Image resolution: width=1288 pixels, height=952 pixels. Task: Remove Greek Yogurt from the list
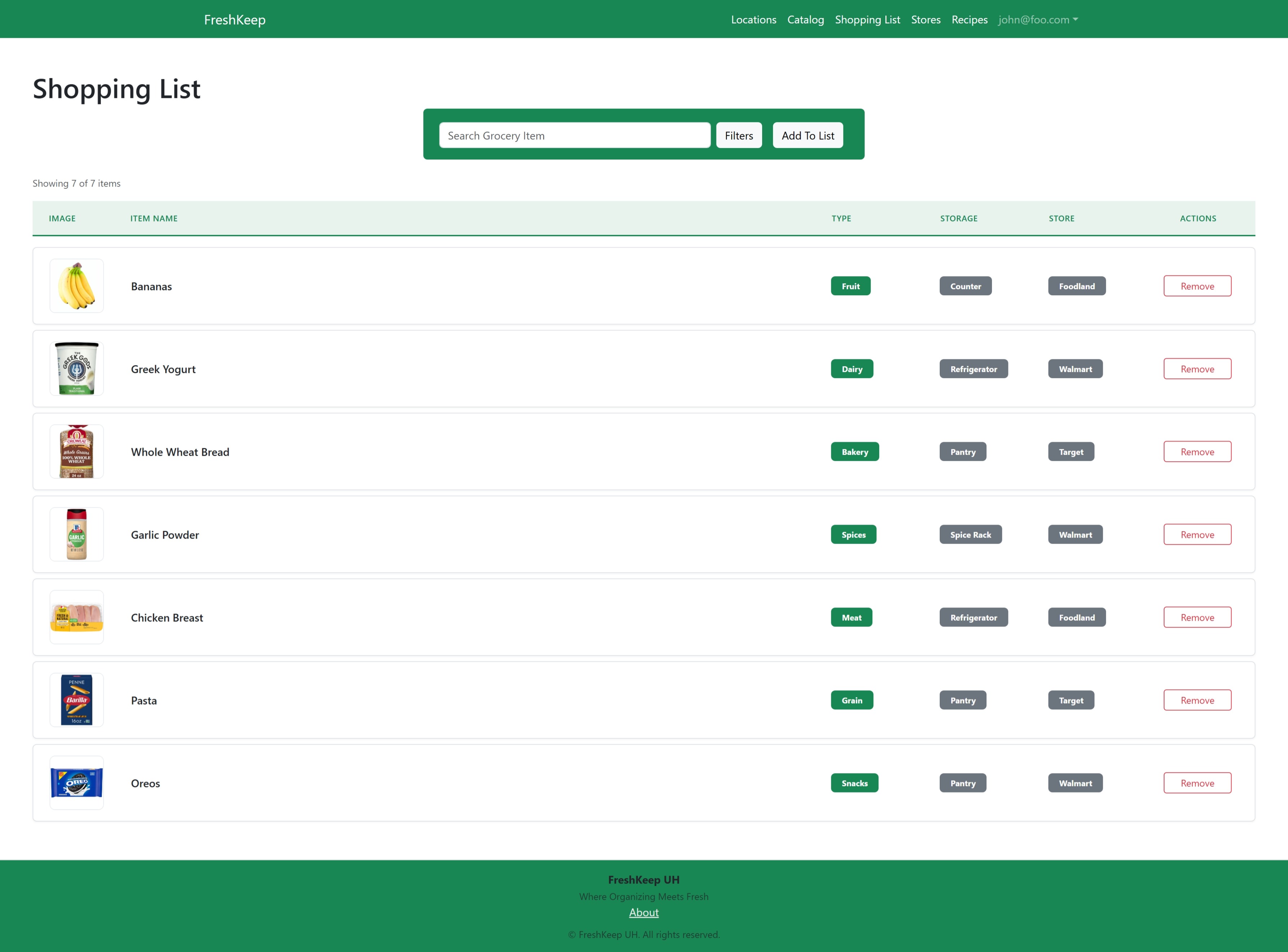pos(1197,369)
